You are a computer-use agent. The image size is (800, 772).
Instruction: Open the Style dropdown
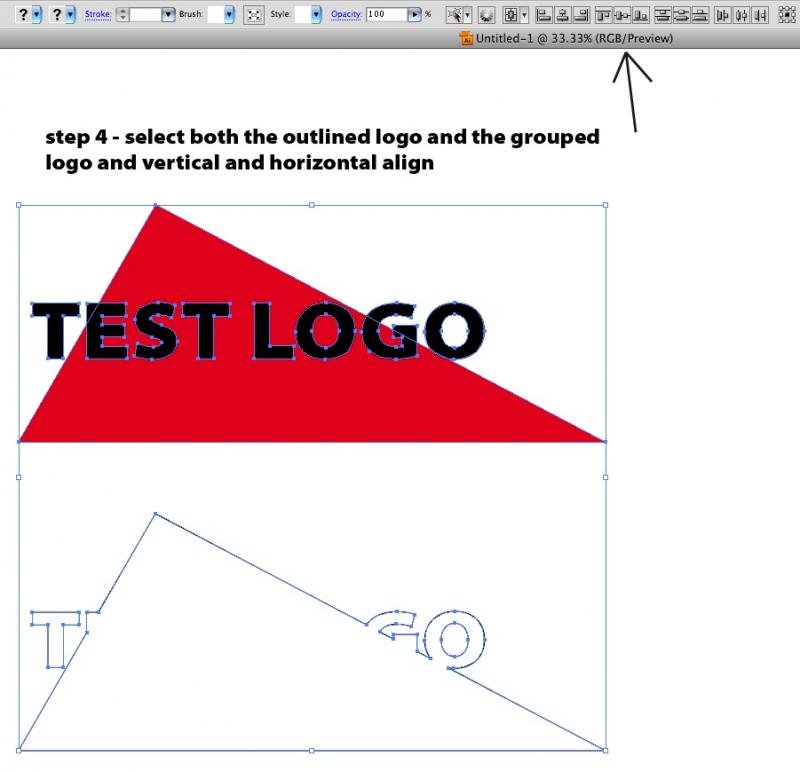(x=316, y=14)
